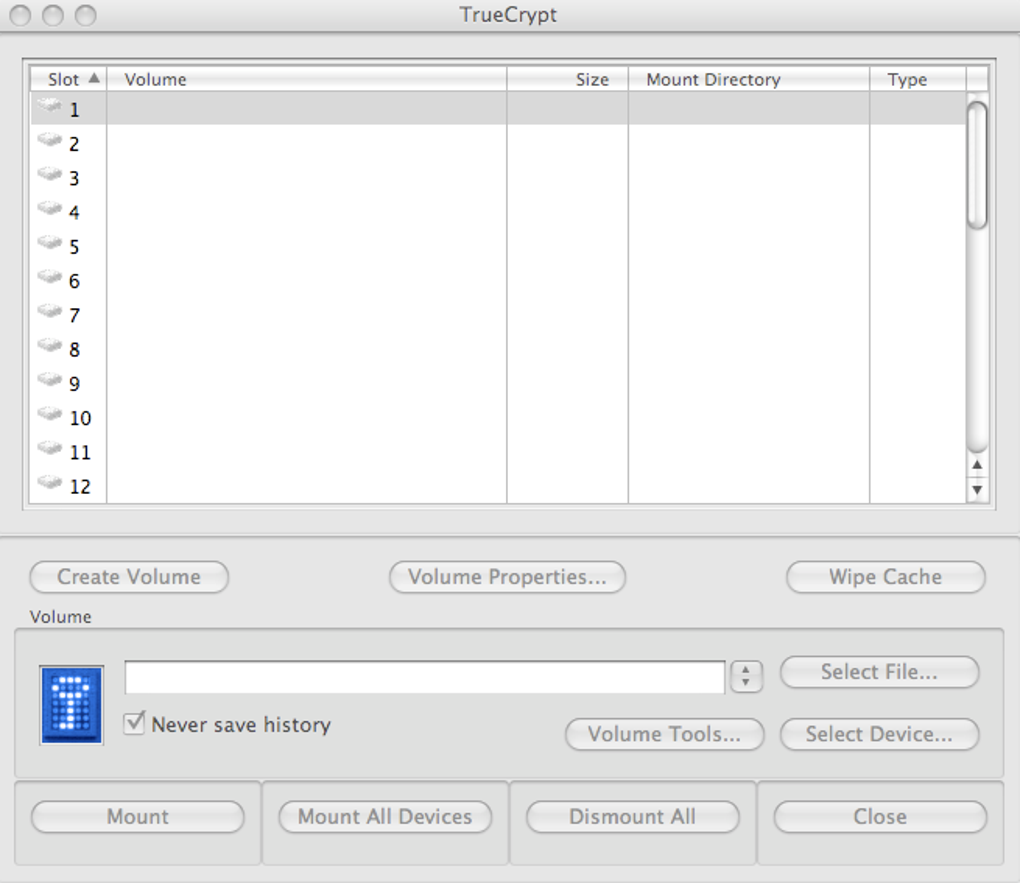Select the drive icon for slot 7
1020x883 pixels.
click(x=49, y=311)
